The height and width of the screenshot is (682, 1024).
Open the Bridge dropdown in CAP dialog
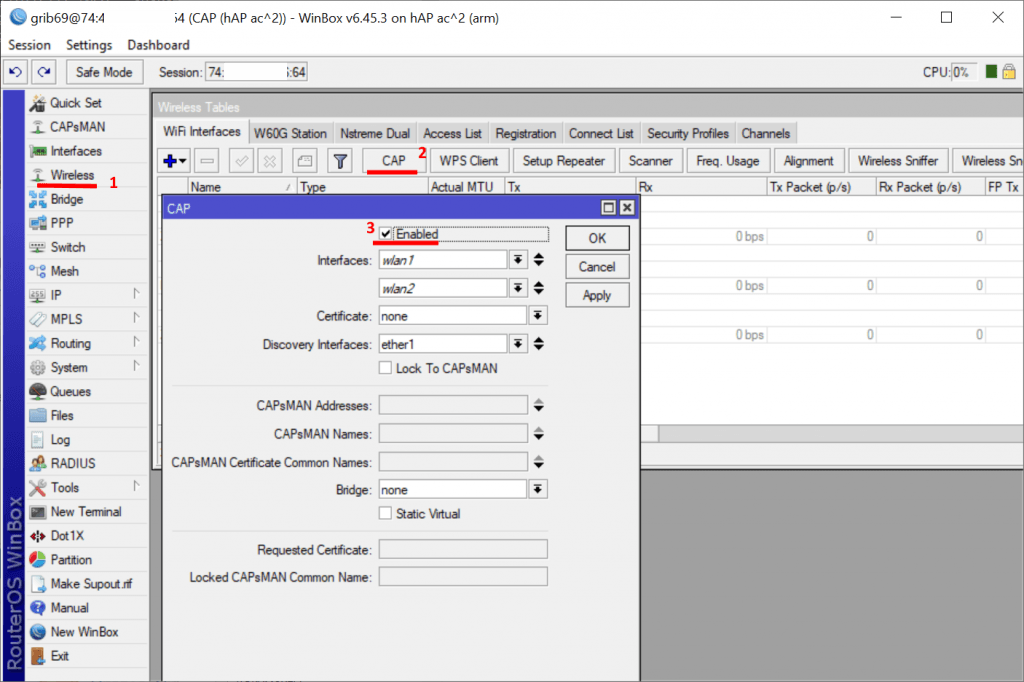coord(538,490)
